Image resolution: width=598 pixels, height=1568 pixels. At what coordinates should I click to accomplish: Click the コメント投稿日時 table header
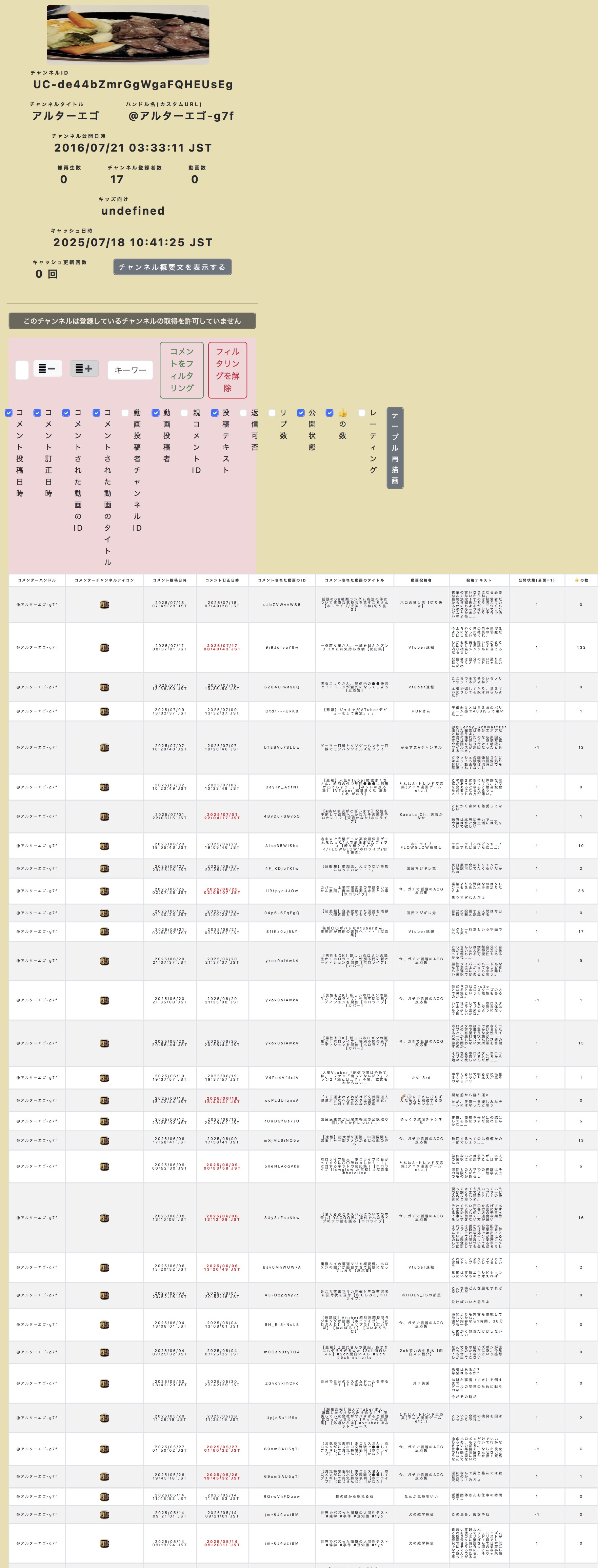coord(170,580)
